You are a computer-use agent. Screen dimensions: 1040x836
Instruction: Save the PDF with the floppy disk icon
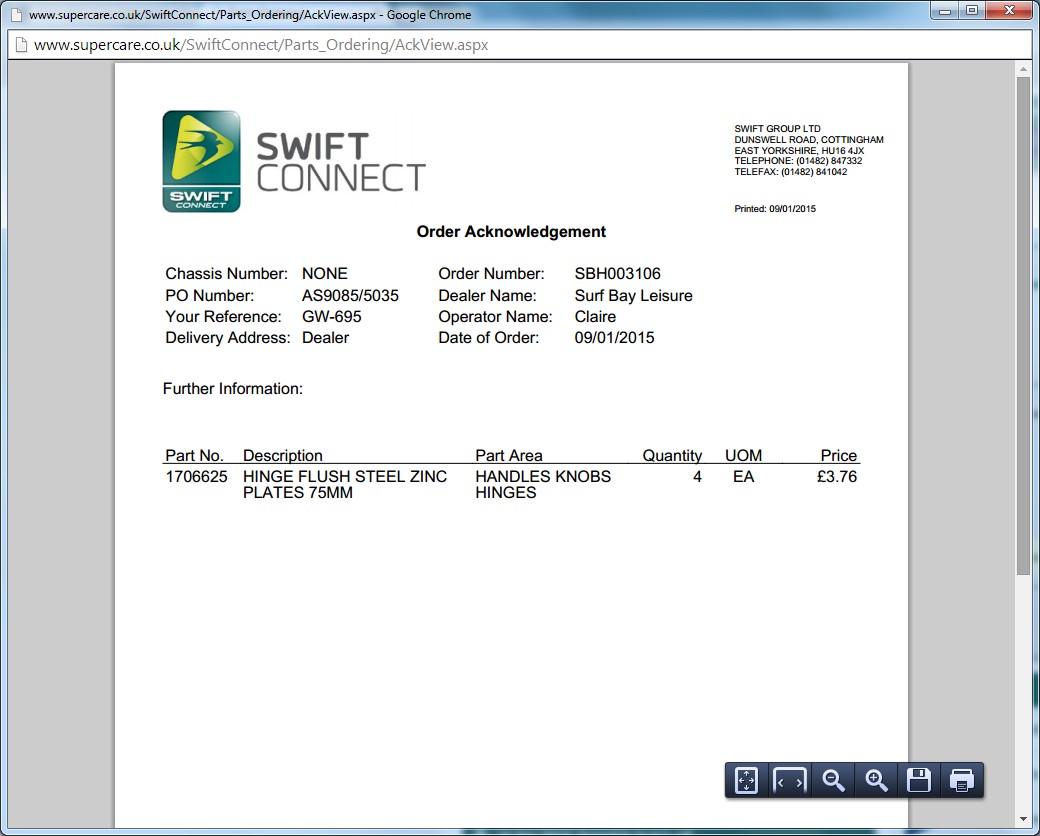pyautogui.click(x=919, y=780)
